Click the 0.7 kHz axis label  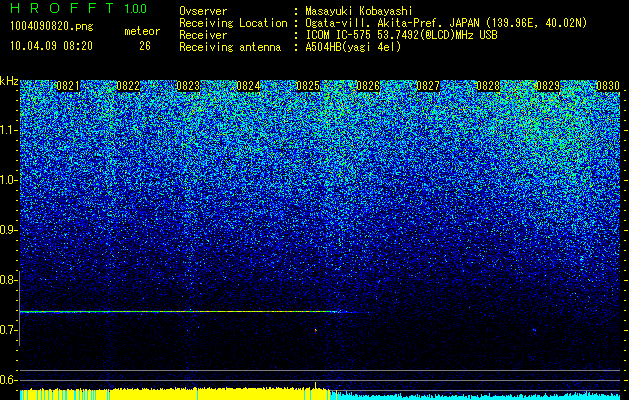click(7, 330)
